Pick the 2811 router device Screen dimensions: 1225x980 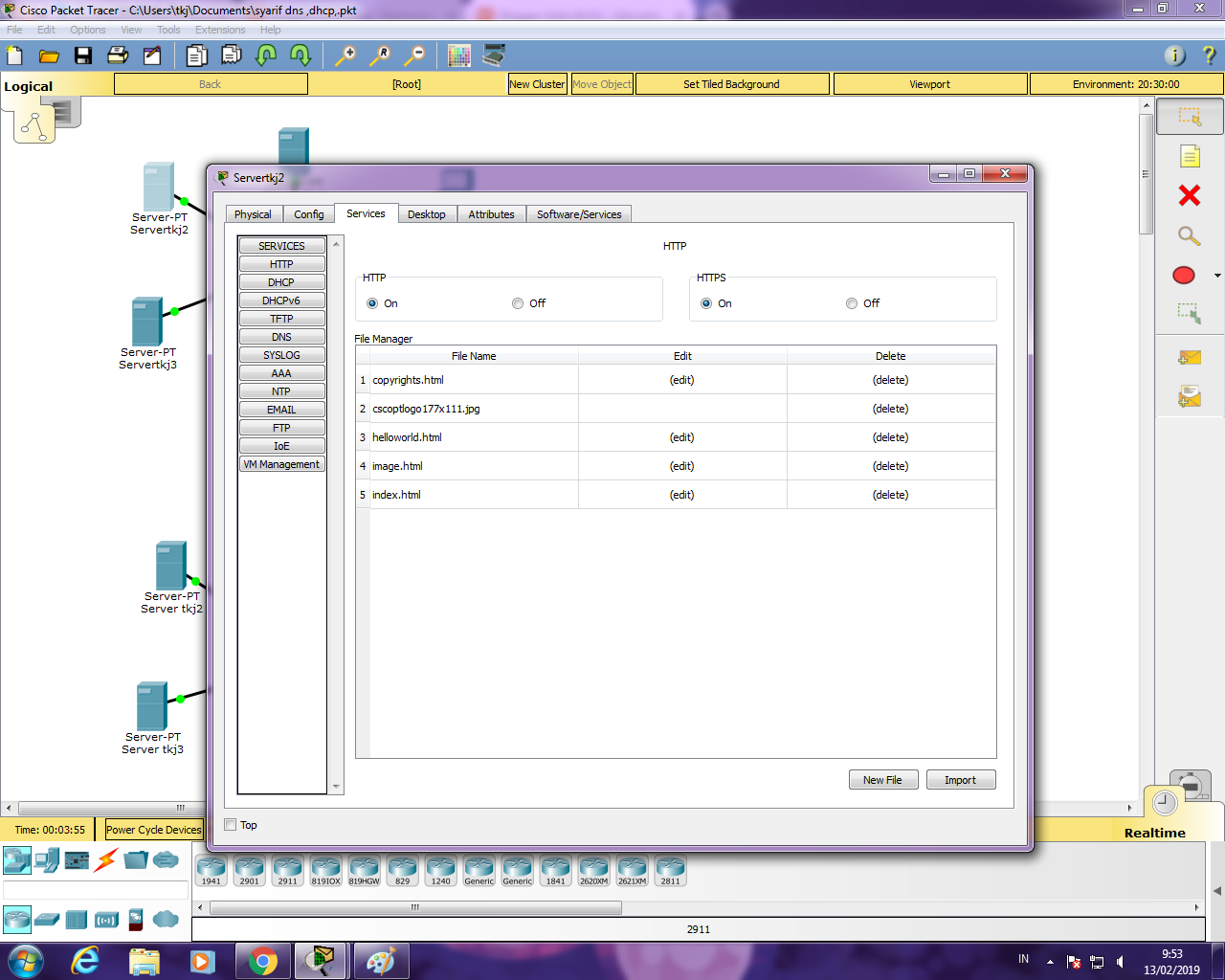(671, 871)
